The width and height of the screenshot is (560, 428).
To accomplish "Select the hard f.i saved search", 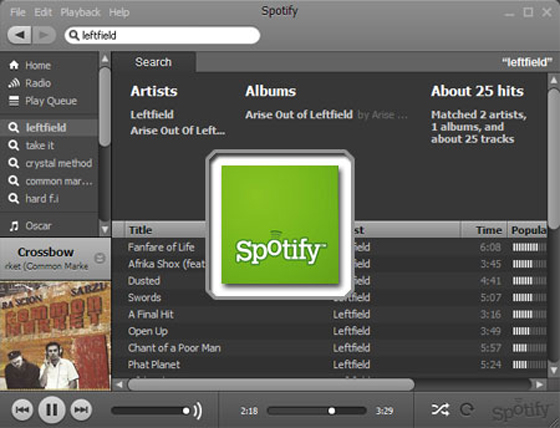I will (49, 199).
